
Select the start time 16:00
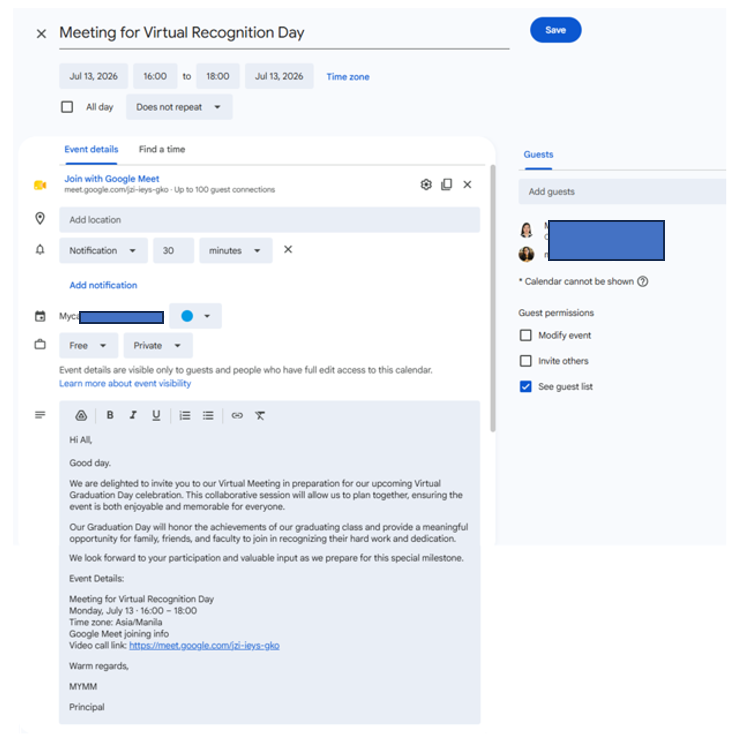pyautogui.click(x=155, y=76)
